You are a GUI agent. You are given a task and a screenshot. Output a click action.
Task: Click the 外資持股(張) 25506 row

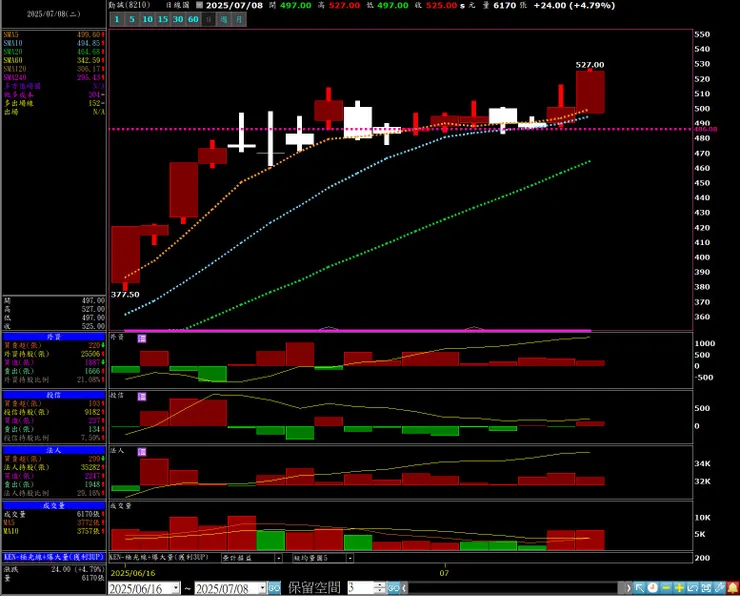point(54,354)
